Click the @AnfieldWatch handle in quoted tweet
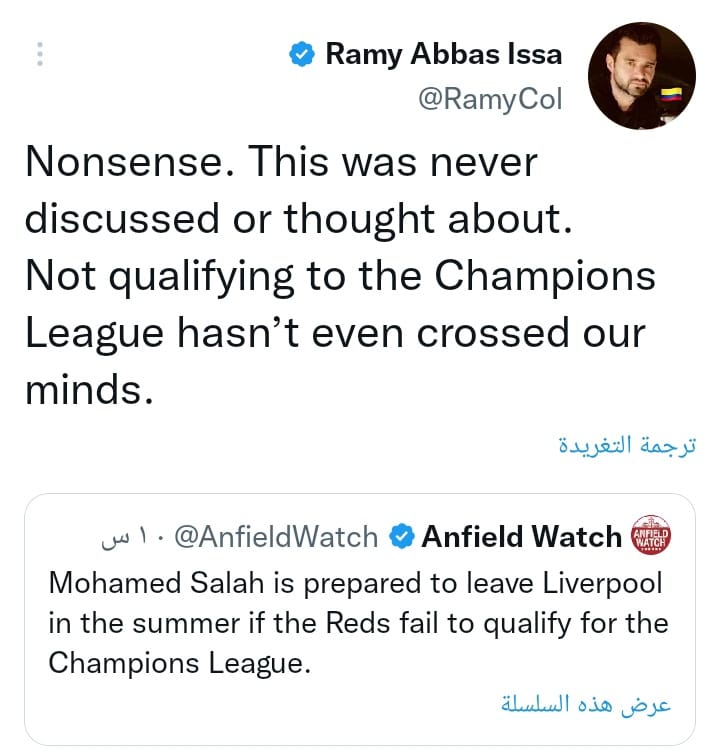The image size is (720, 756). (276, 537)
